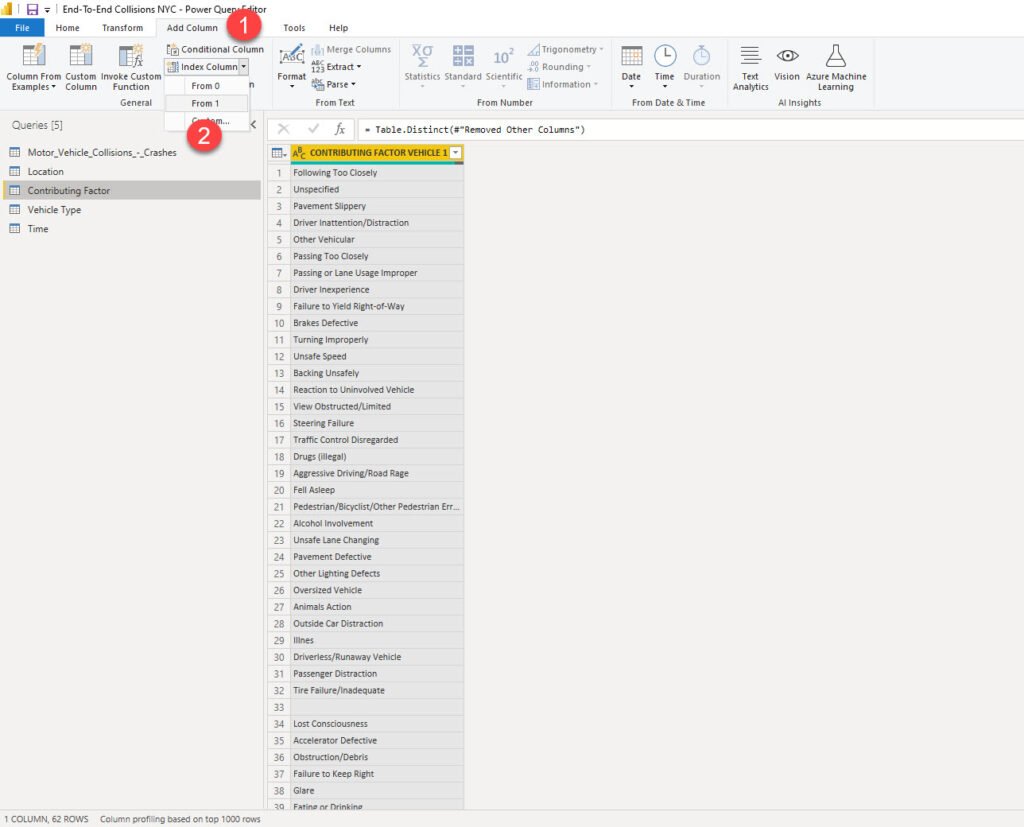This screenshot has width=1024, height=827.
Task: Select the Contributing Factor query
Action: 131,190
